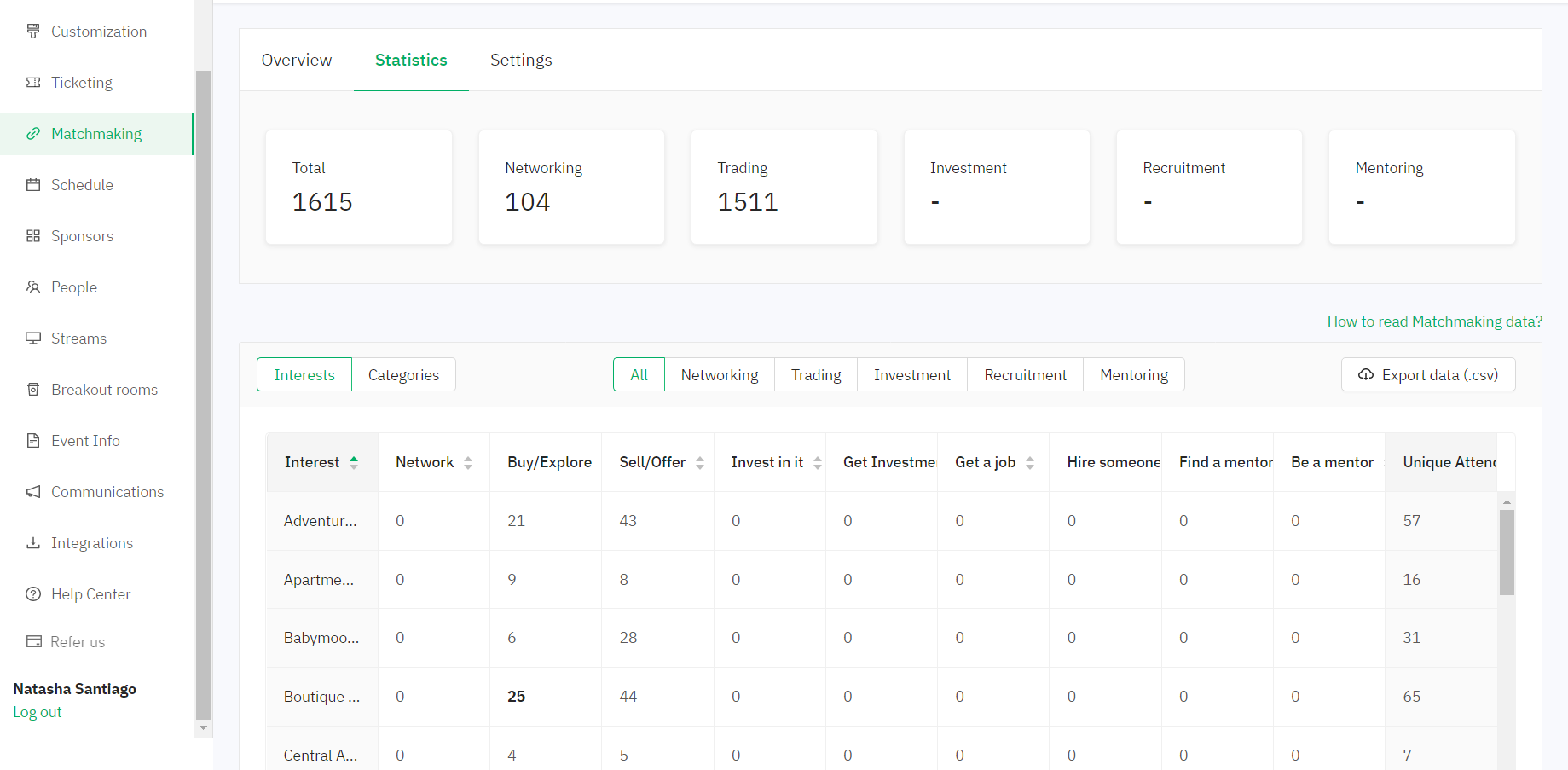
Task: Open Help Center in sidebar
Action: coord(97,594)
